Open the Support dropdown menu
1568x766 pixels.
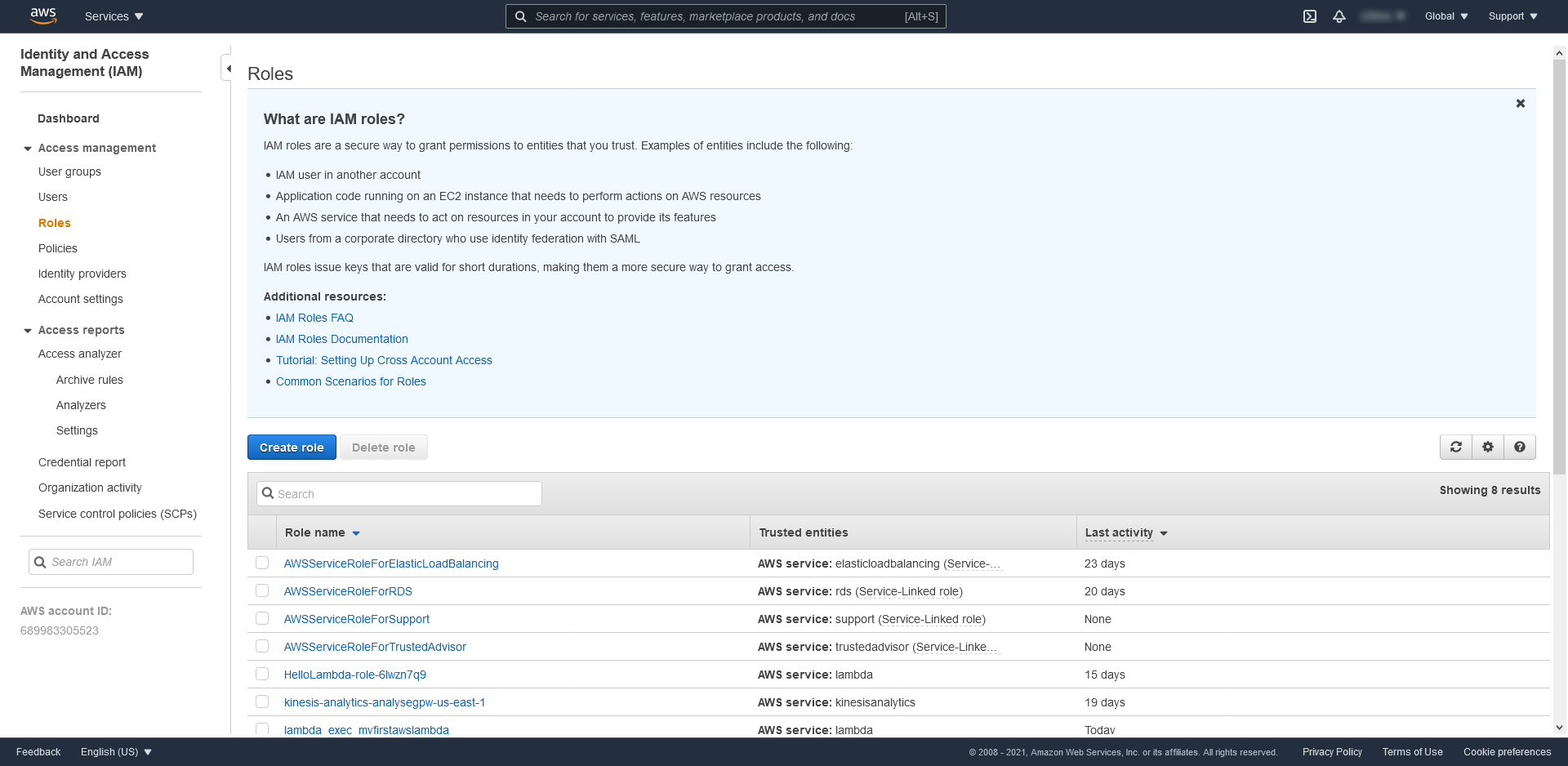1512,16
